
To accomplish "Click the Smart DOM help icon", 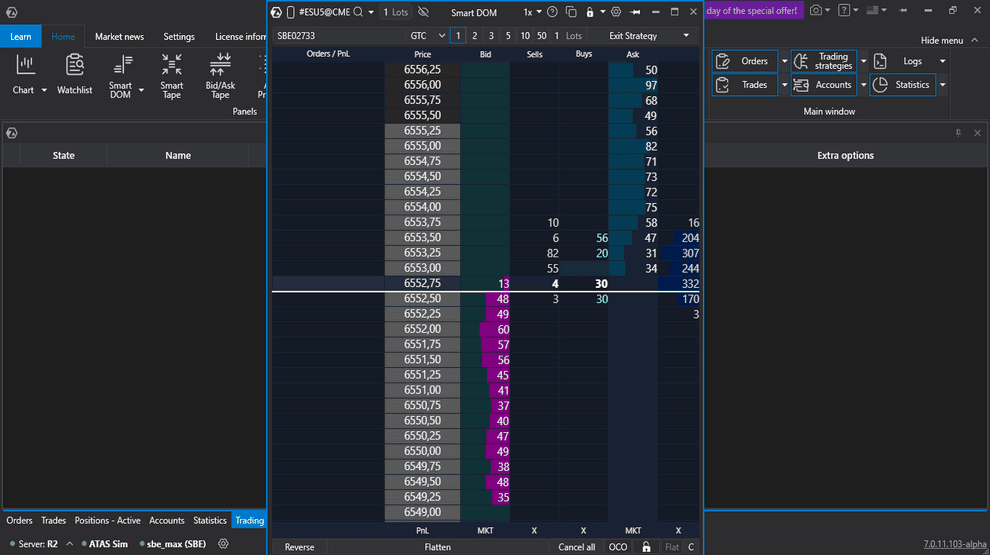I will tap(552, 12).
